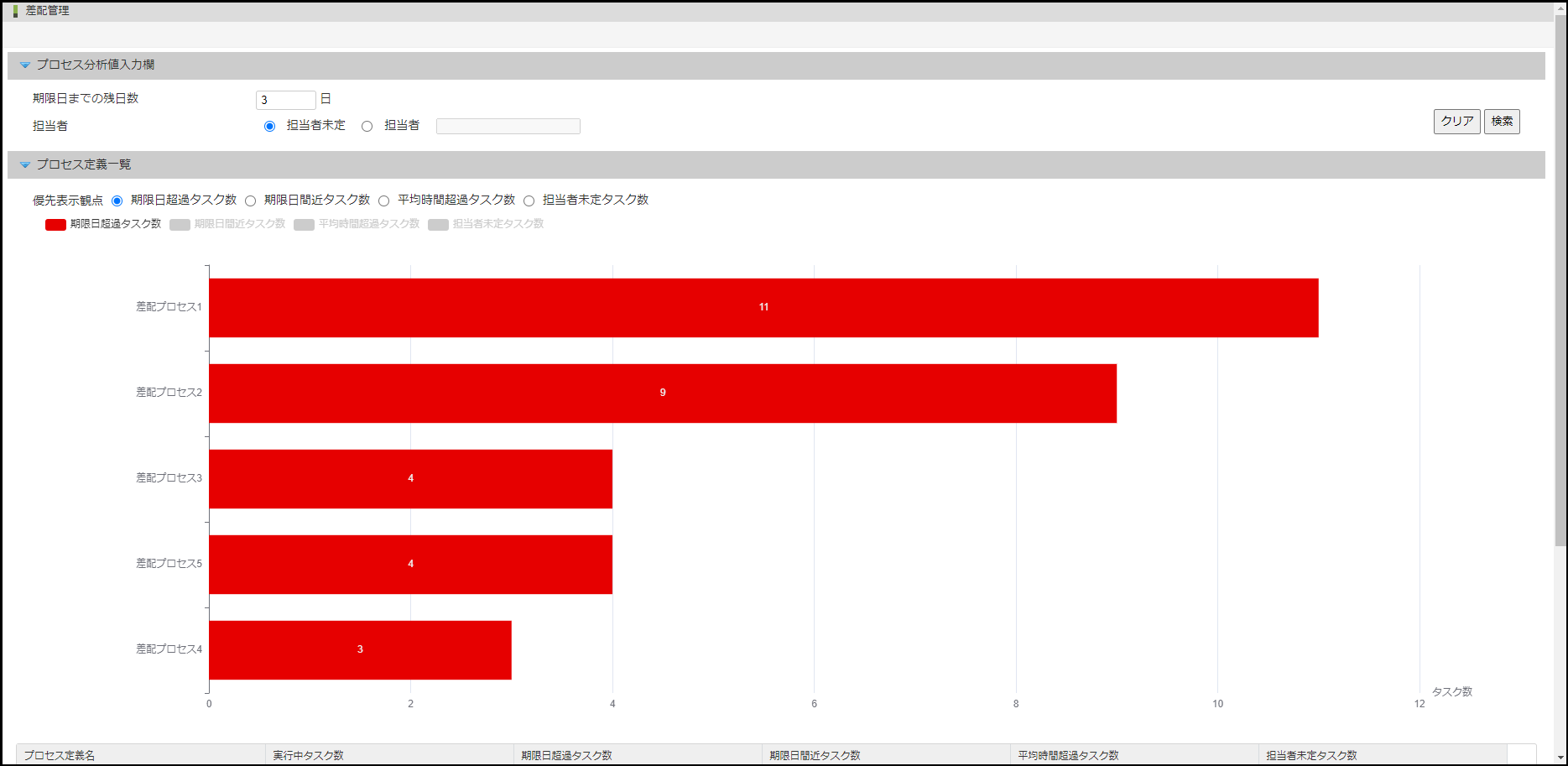Click the 差配プロセス2 bar showing 9
The height and width of the screenshot is (766, 1568).
663,393
